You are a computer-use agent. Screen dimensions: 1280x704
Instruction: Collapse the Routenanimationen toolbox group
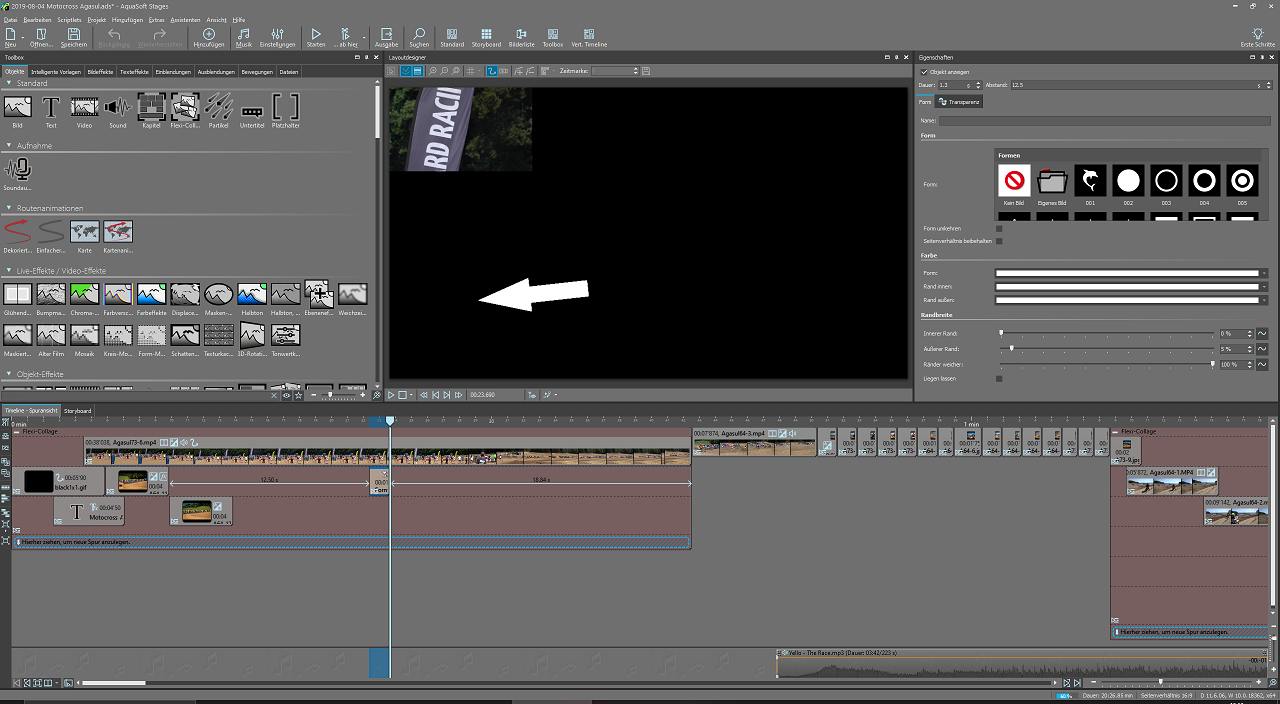(9, 208)
